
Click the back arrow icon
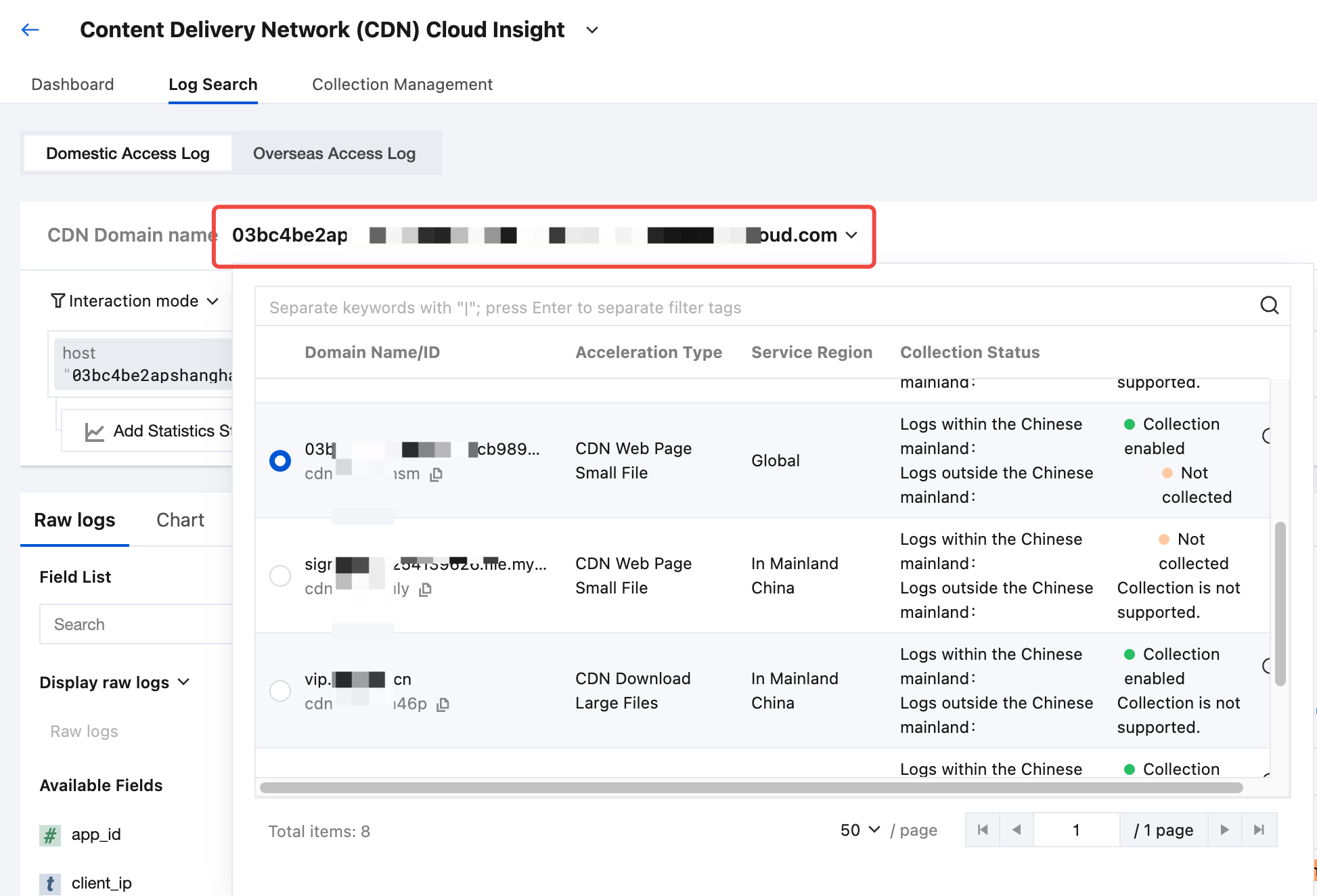(30, 30)
